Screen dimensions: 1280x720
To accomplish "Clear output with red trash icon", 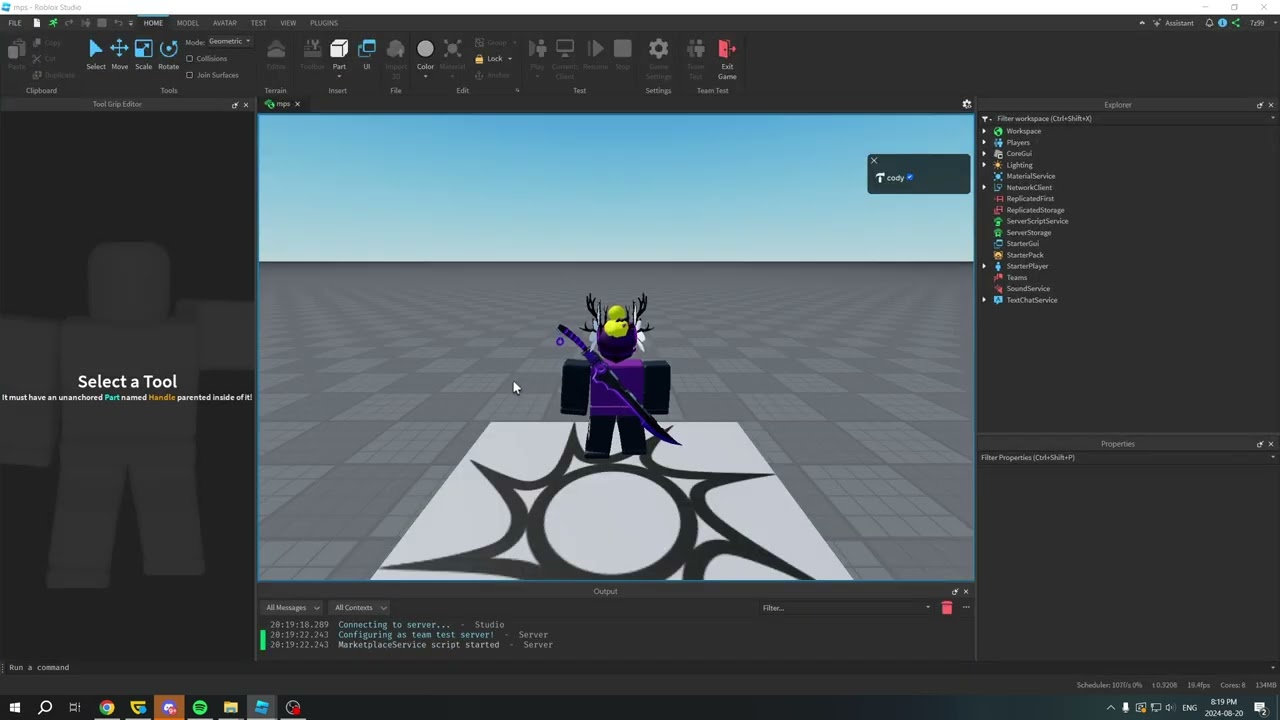I will coord(946,608).
